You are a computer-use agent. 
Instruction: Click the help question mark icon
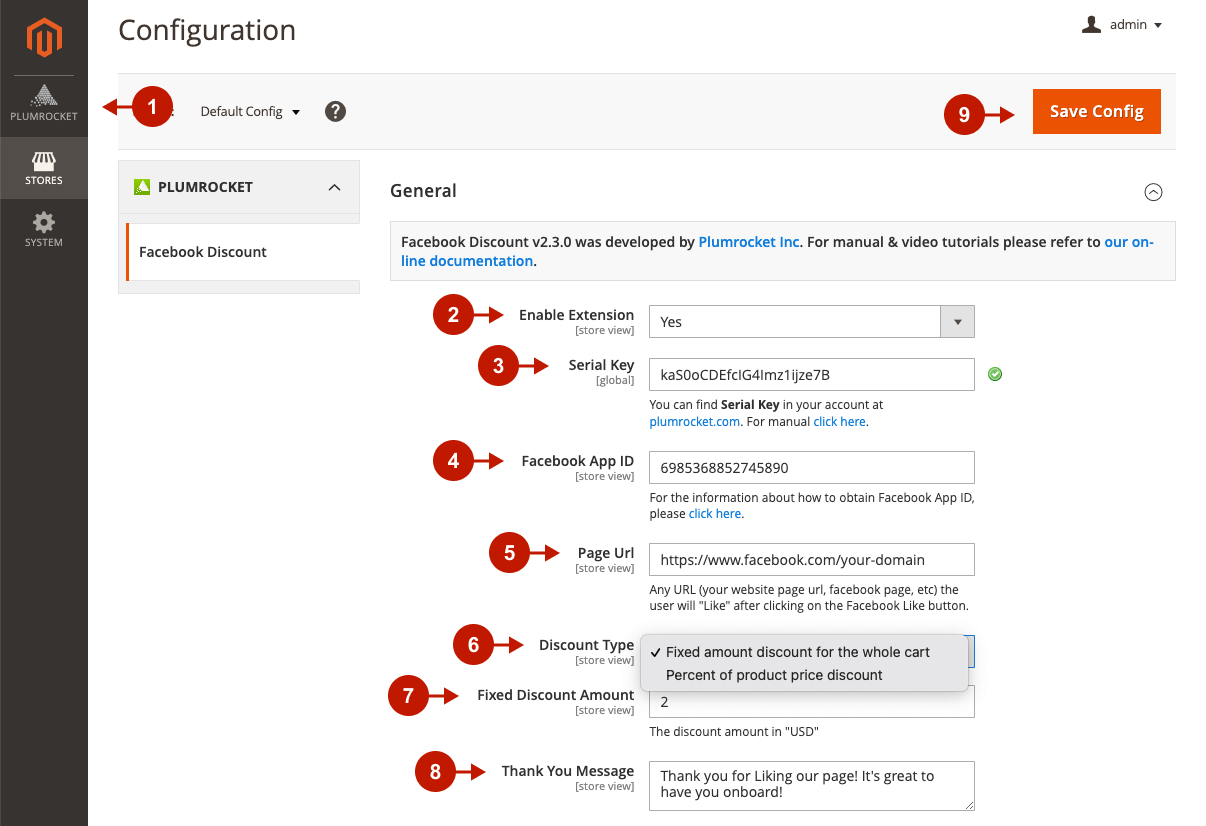(x=336, y=111)
